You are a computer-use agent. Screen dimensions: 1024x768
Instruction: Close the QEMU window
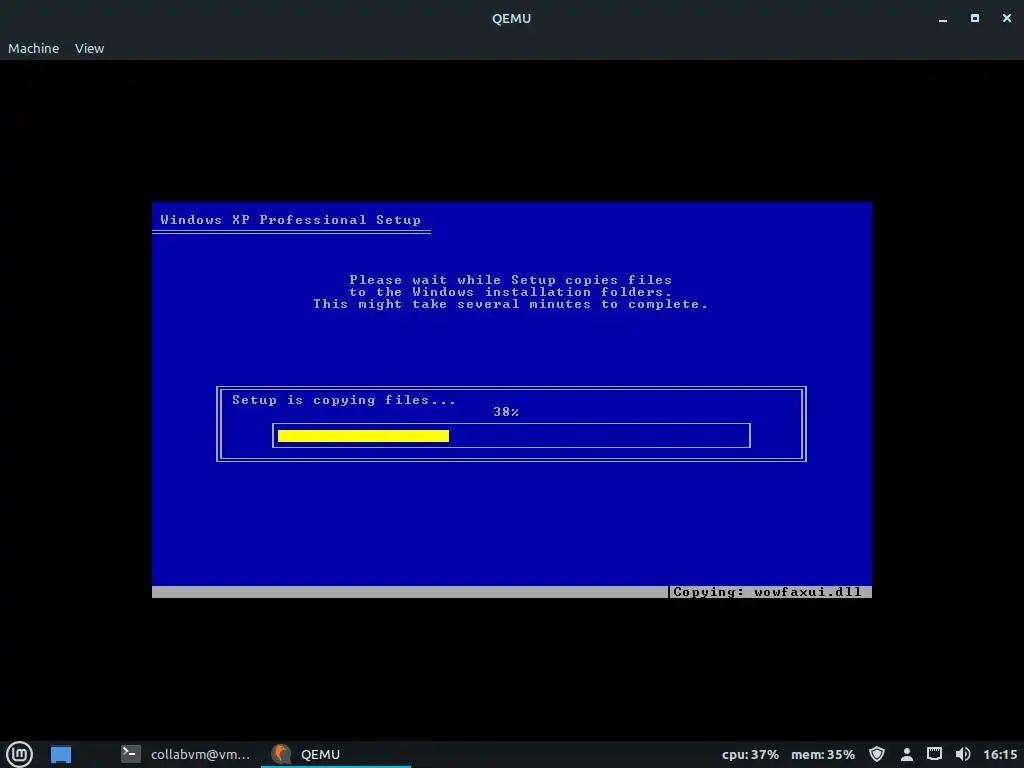(x=1006, y=18)
